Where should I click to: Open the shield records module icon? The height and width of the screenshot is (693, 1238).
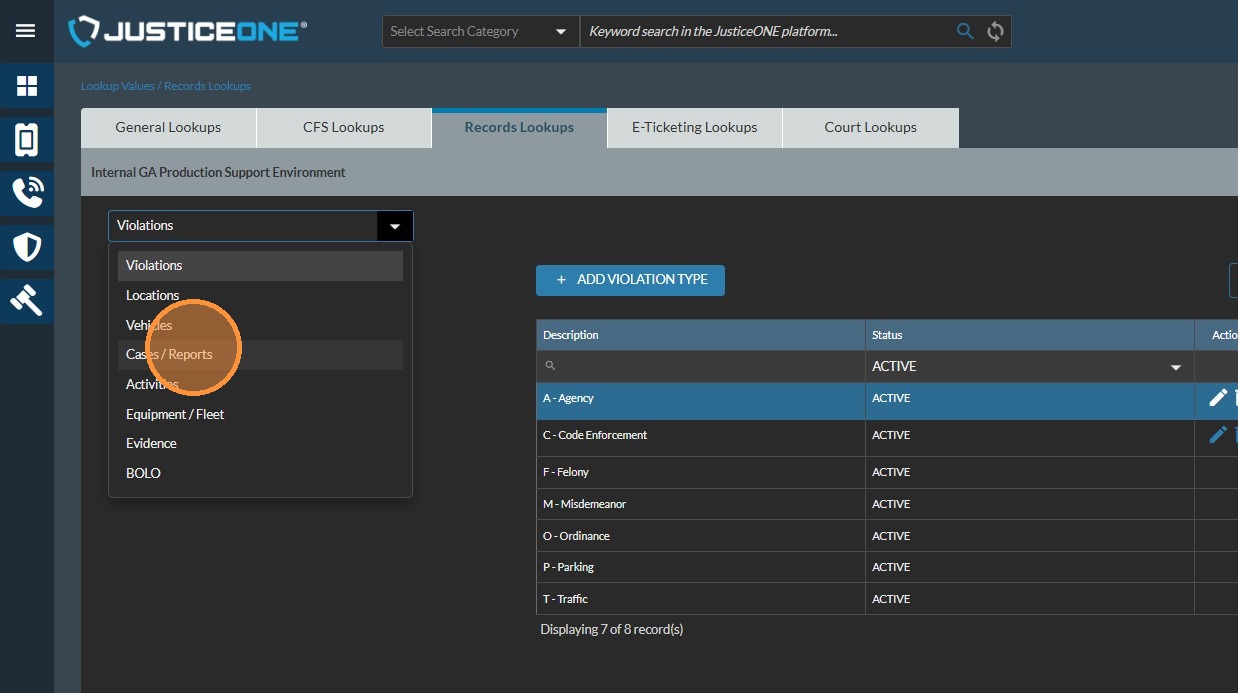tap(26, 246)
